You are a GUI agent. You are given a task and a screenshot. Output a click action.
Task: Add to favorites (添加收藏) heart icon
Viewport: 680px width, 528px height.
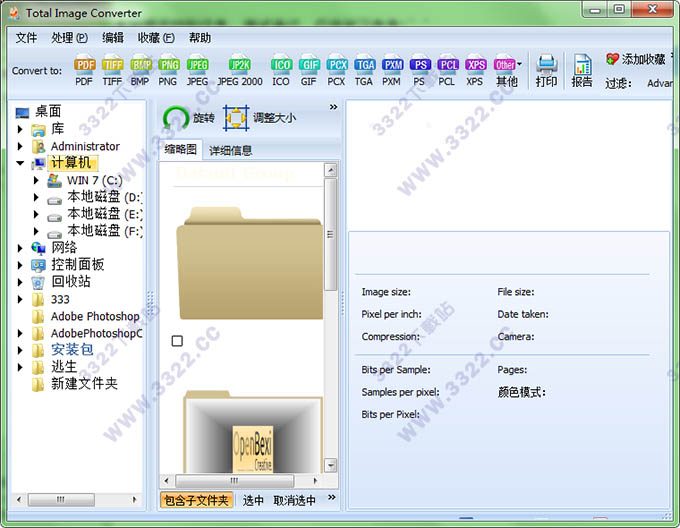pyautogui.click(x=612, y=59)
